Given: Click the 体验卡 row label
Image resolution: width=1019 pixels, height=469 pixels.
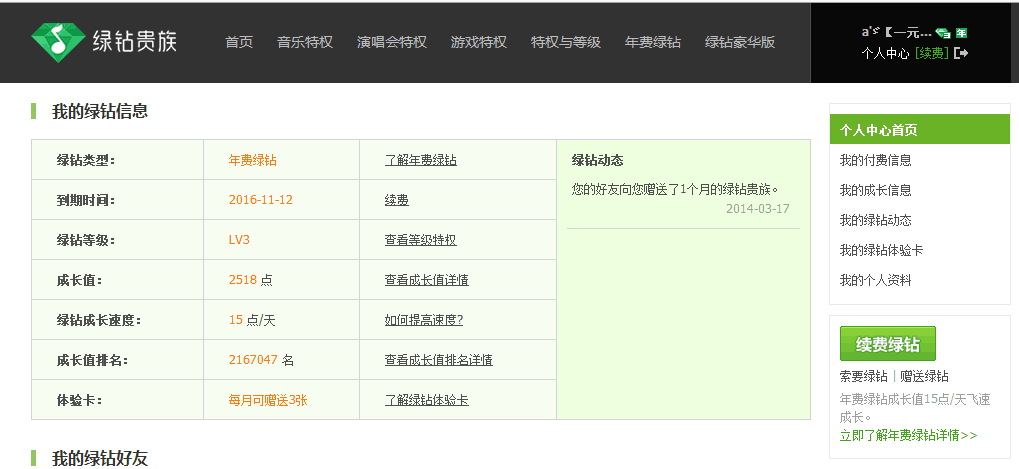Looking at the screenshot, I should (80, 400).
